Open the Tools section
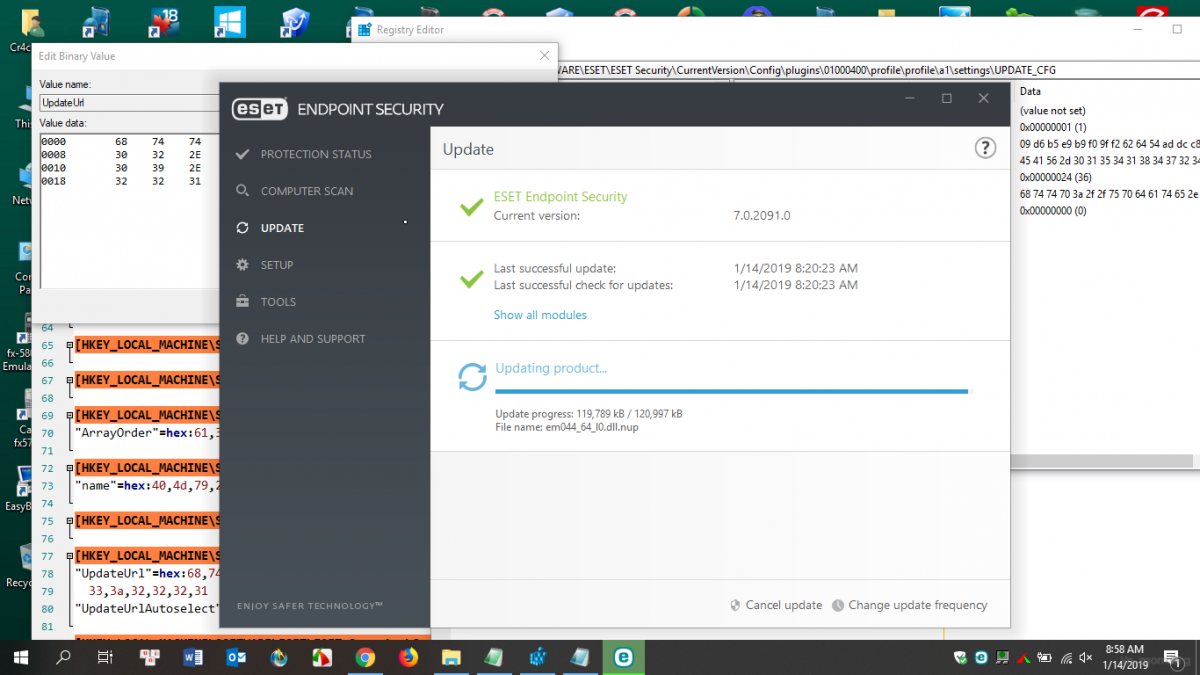The width and height of the screenshot is (1200, 675). [x=278, y=302]
